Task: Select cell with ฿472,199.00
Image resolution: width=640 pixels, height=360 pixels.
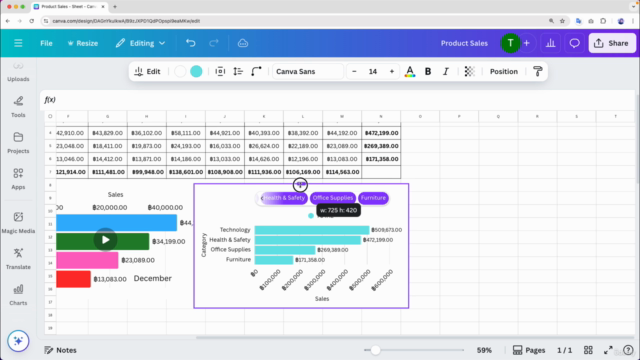Action: click(x=381, y=133)
